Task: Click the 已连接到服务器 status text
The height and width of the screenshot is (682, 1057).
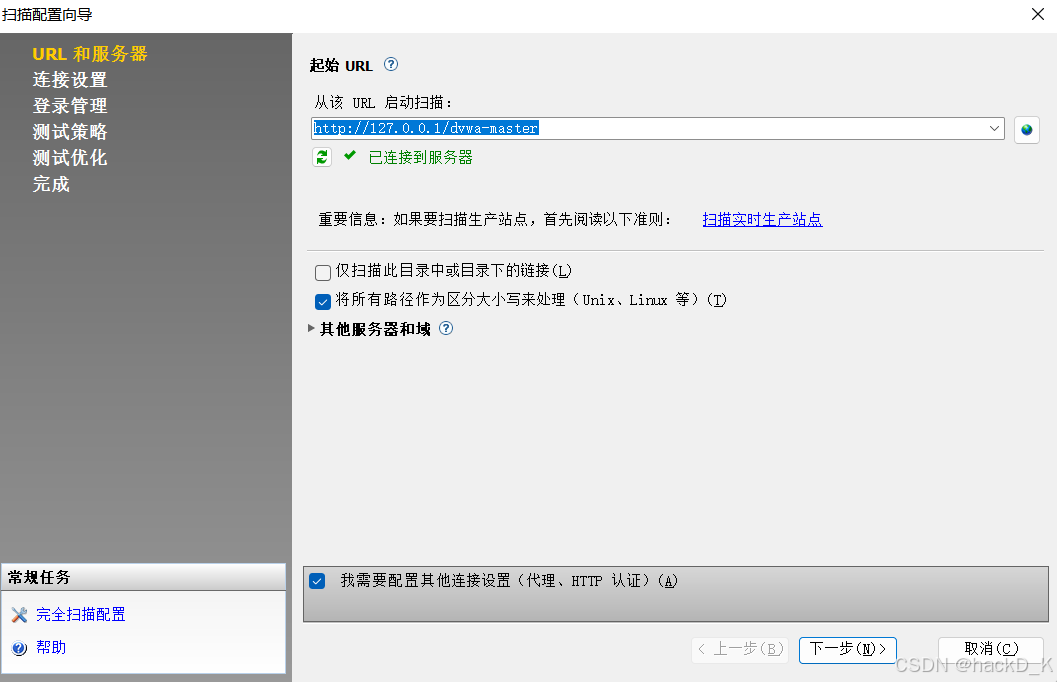Action: pos(421,158)
